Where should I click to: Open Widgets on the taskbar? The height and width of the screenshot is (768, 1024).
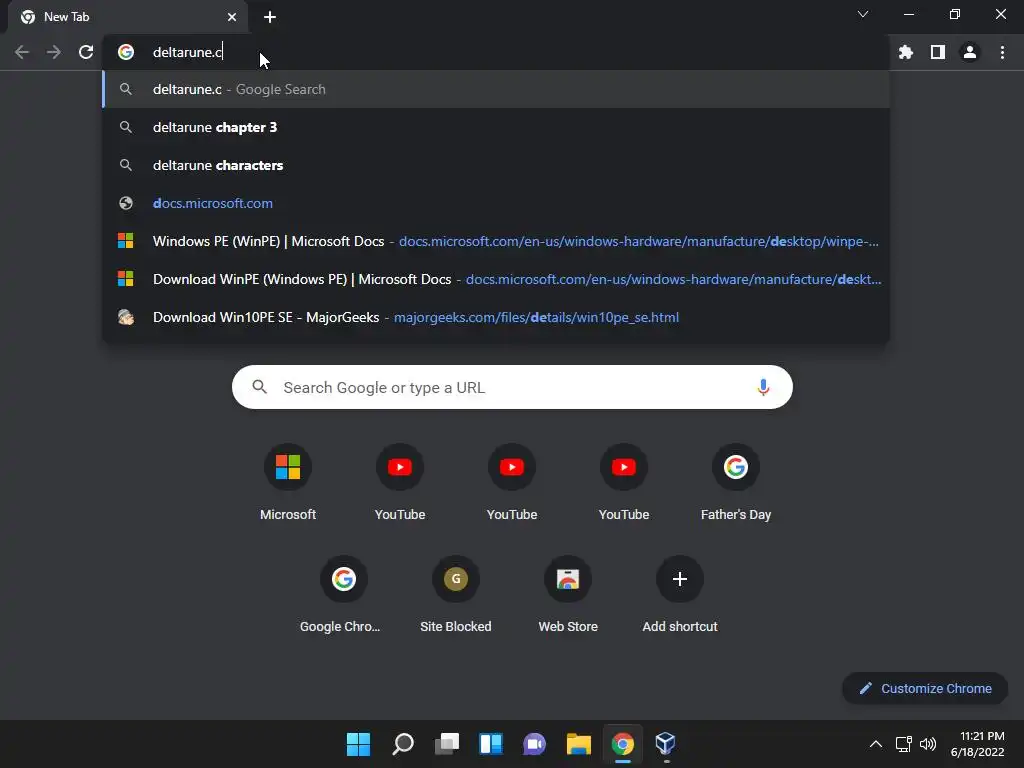click(490, 744)
